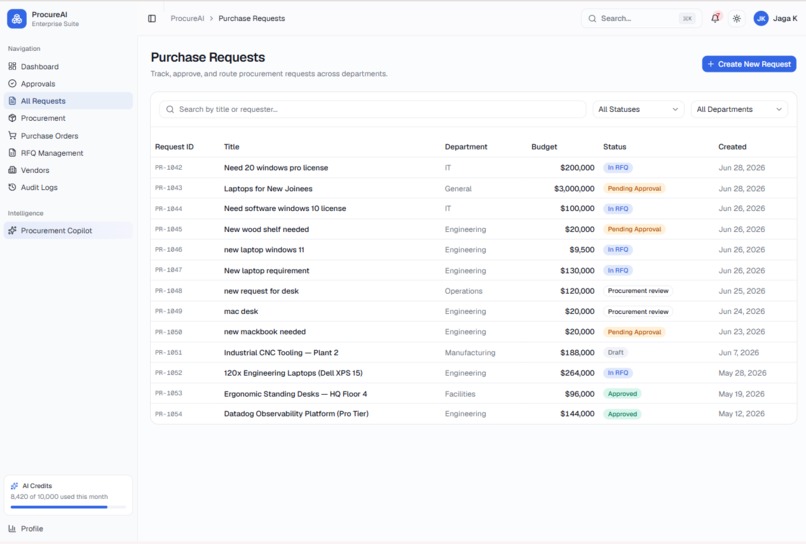
Task: Click the $3,000,000 budget value
Action: (574, 188)
